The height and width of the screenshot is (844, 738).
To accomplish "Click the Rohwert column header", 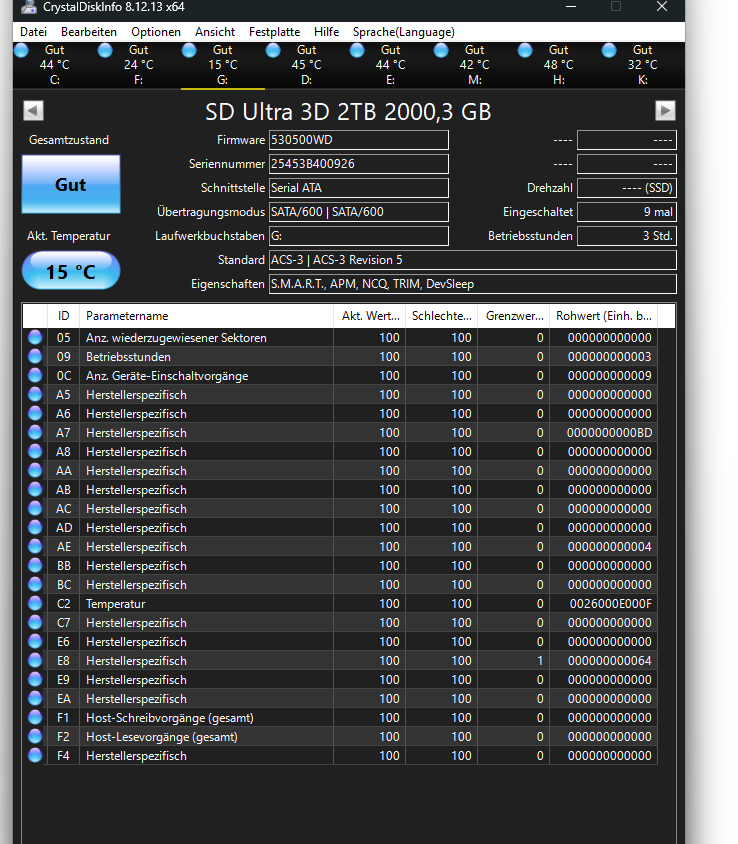I will (x=603, y=316).
